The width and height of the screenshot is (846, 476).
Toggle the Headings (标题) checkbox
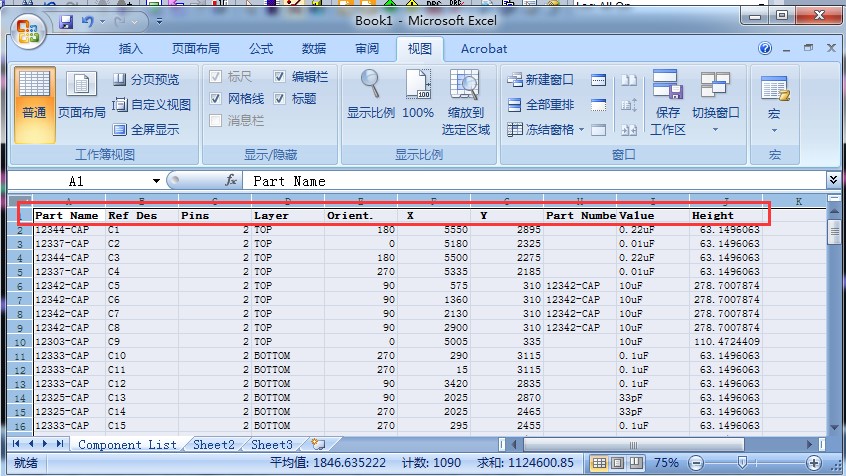point(279,99)
